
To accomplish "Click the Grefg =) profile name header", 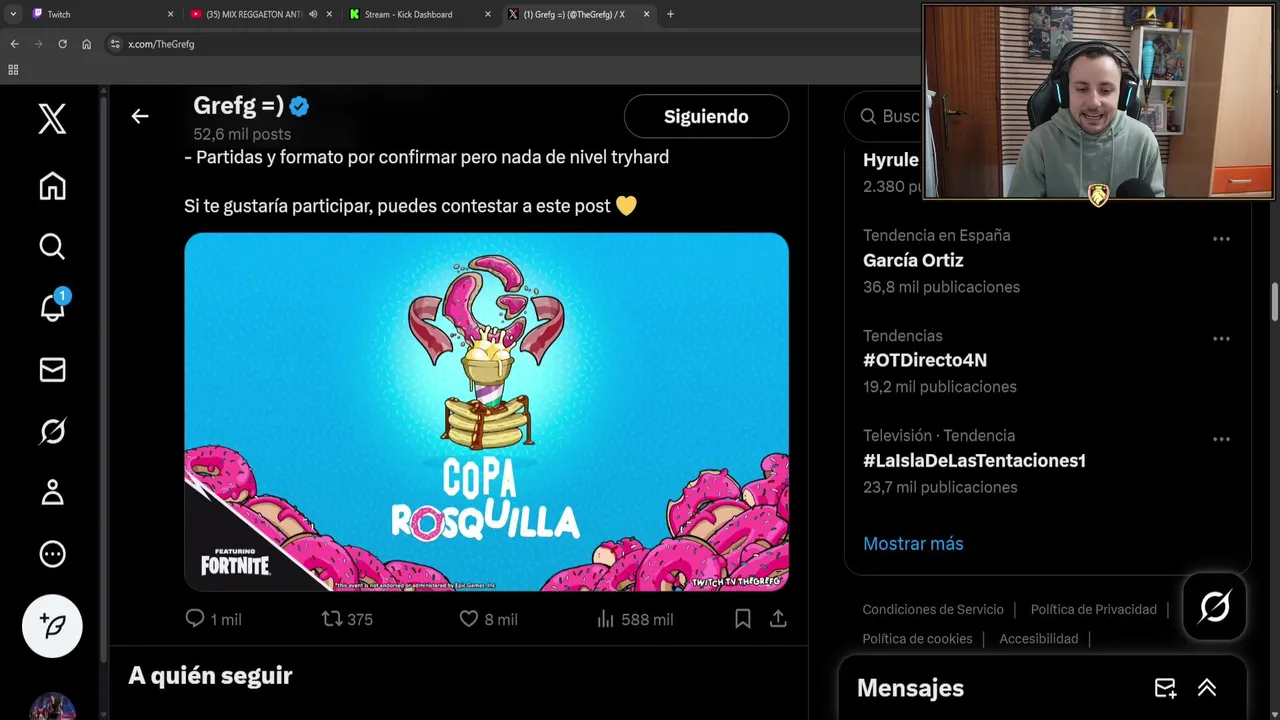I will click(238, 106).
